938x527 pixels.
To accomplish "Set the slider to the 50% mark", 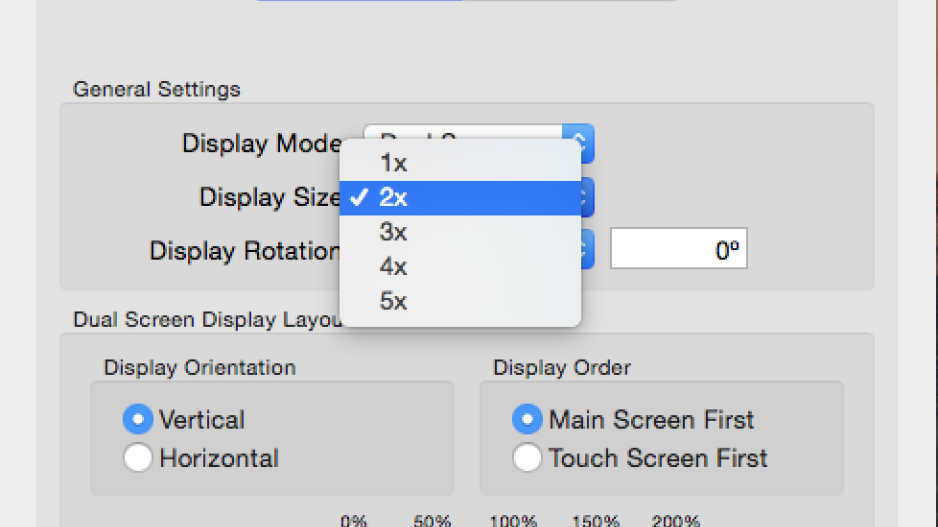I will point(432,520).
